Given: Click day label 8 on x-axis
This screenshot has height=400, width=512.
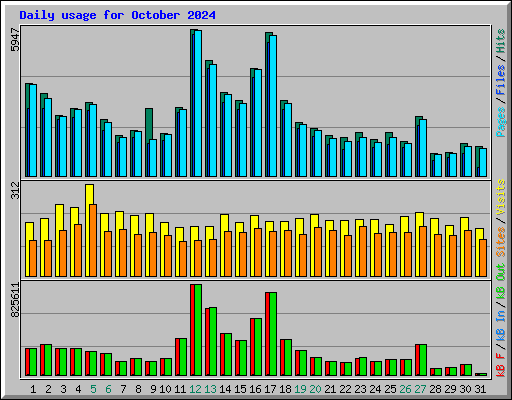Looking at the screenshot, I should click(138, 389).
